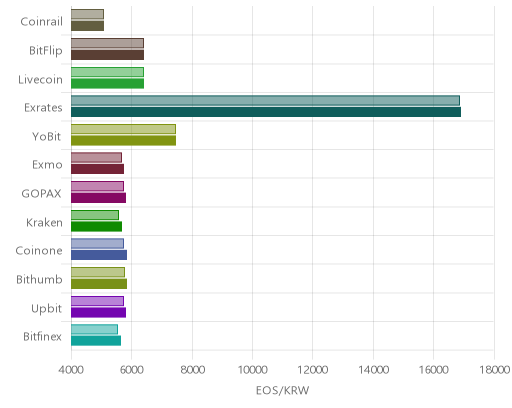
Task: Select the Bitfinex exchange label
Action: 42,337
